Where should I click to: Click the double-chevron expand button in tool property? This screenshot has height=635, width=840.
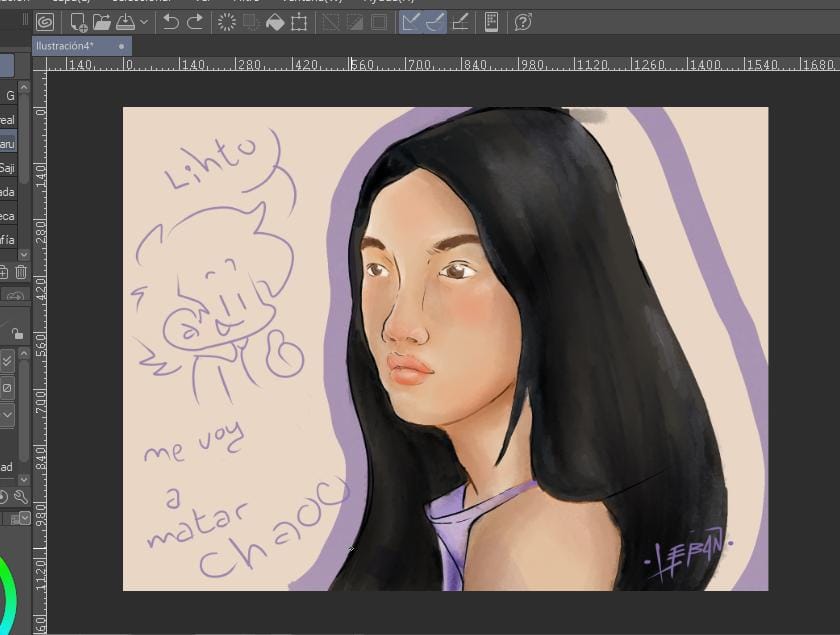pos(7,362)
